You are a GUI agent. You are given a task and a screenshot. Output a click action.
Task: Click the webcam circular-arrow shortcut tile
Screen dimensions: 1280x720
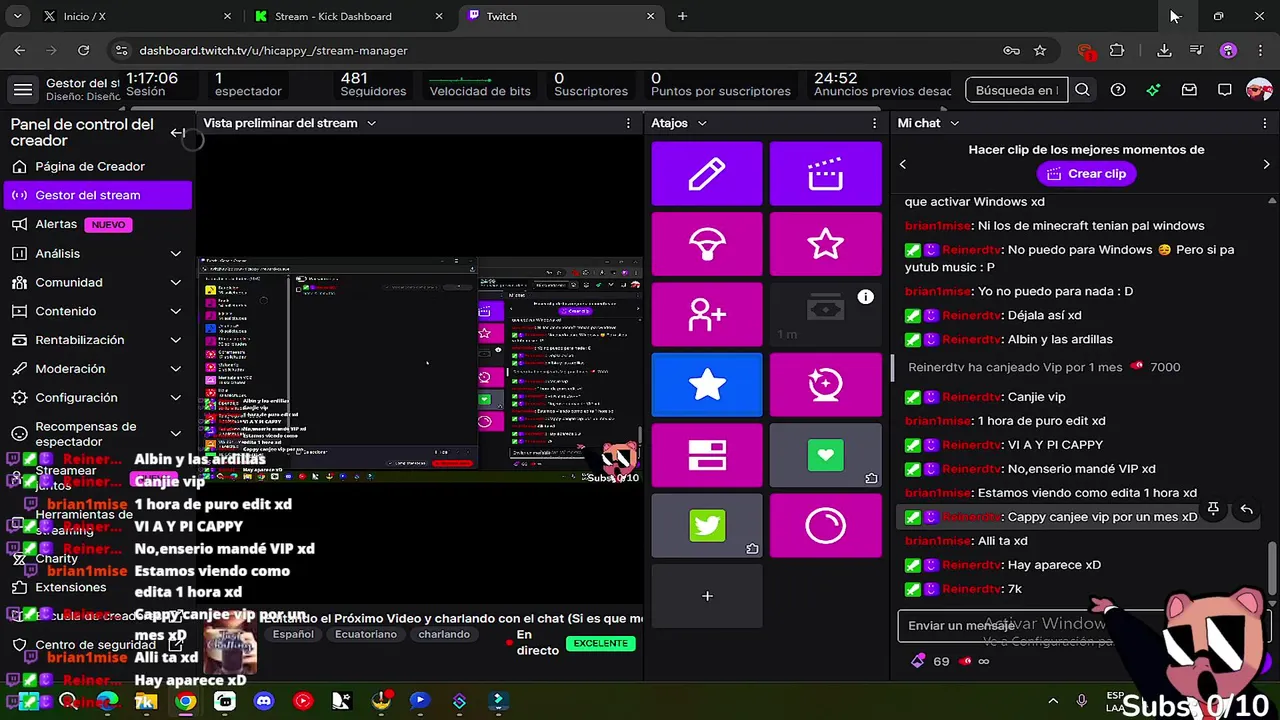[x=826, y=385]
